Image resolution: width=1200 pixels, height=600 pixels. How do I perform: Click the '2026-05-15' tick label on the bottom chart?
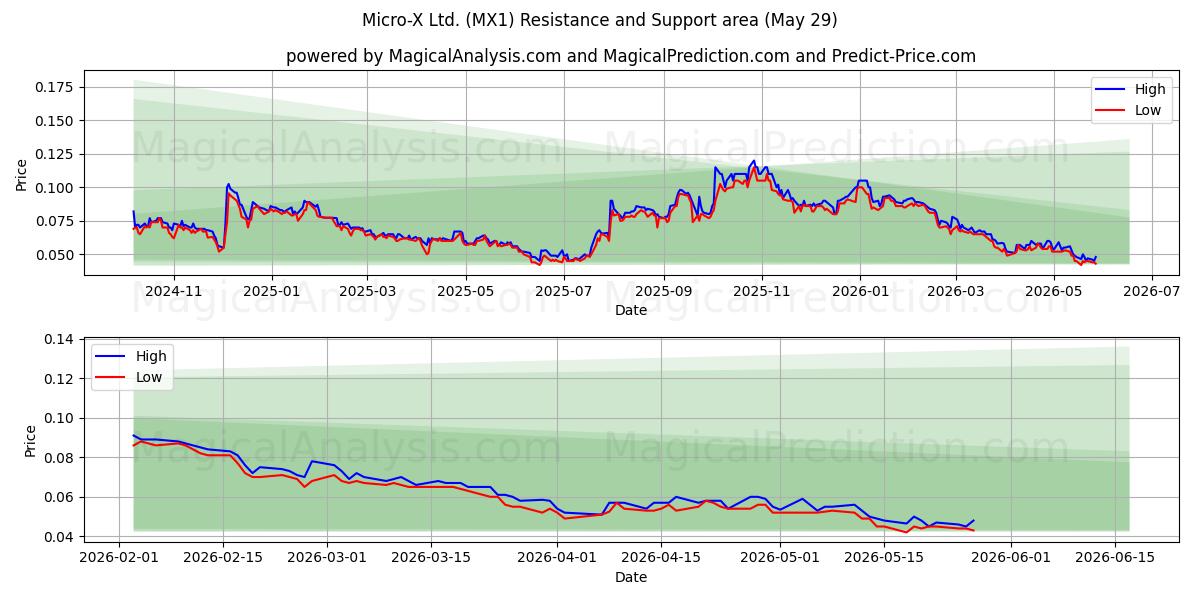(883, 558)
